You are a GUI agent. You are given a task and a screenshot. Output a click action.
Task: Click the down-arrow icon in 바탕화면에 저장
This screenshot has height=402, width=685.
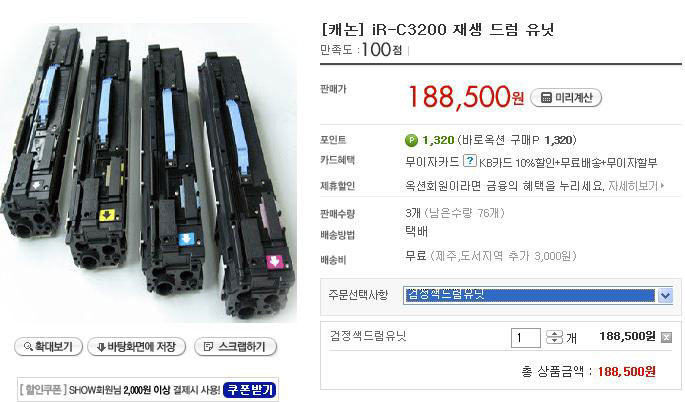tap(101, 347)
